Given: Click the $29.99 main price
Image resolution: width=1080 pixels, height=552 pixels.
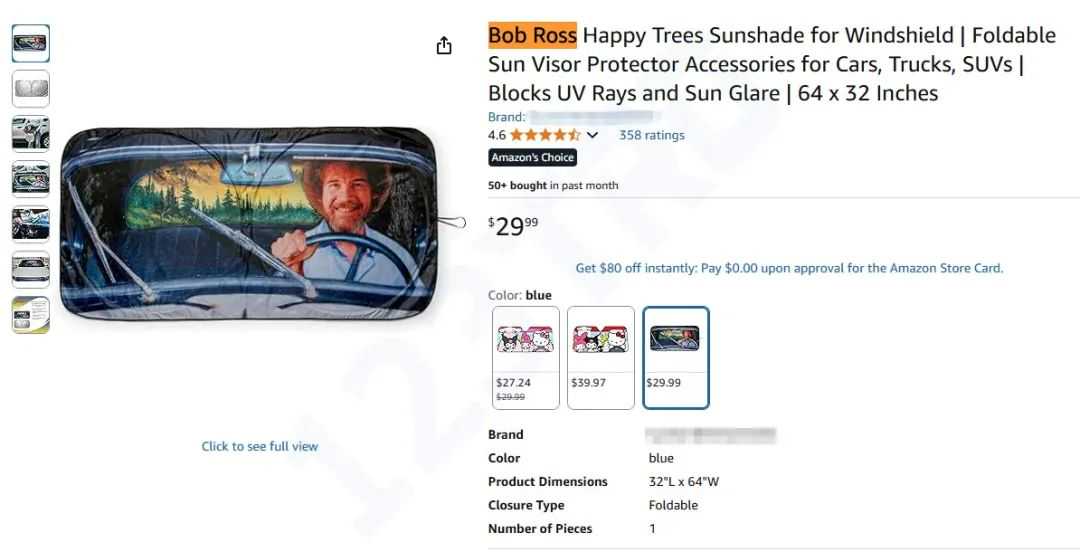Looking at the screenshot, I should tap(513, 226).
